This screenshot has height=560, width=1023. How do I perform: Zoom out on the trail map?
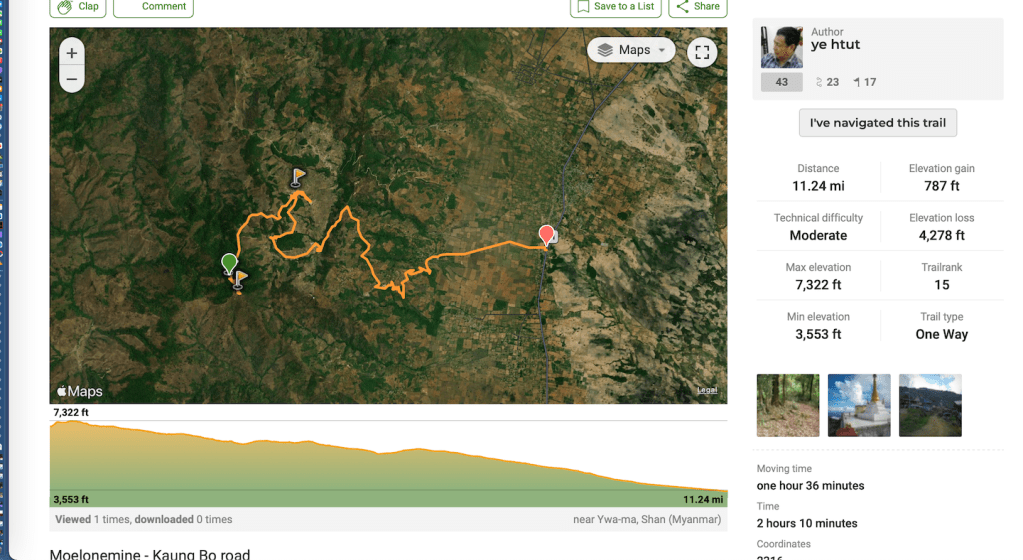pos(72,79)
